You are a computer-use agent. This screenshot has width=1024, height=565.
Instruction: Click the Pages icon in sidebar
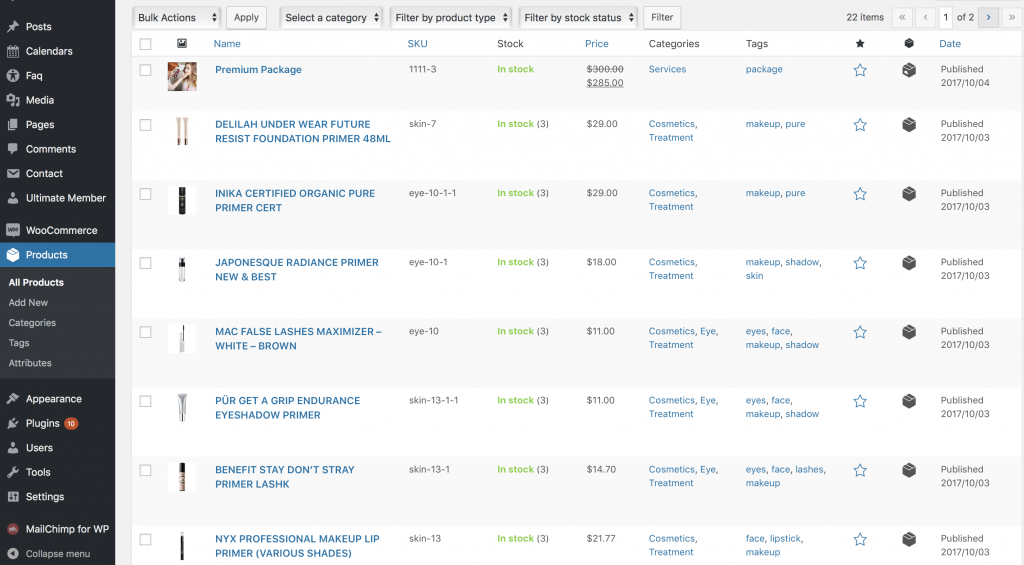(12, 125)
